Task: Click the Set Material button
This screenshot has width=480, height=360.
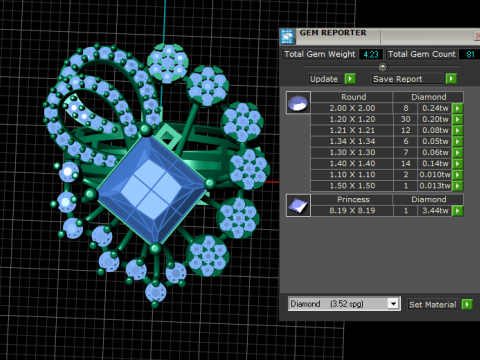Action: pos(434,304)
